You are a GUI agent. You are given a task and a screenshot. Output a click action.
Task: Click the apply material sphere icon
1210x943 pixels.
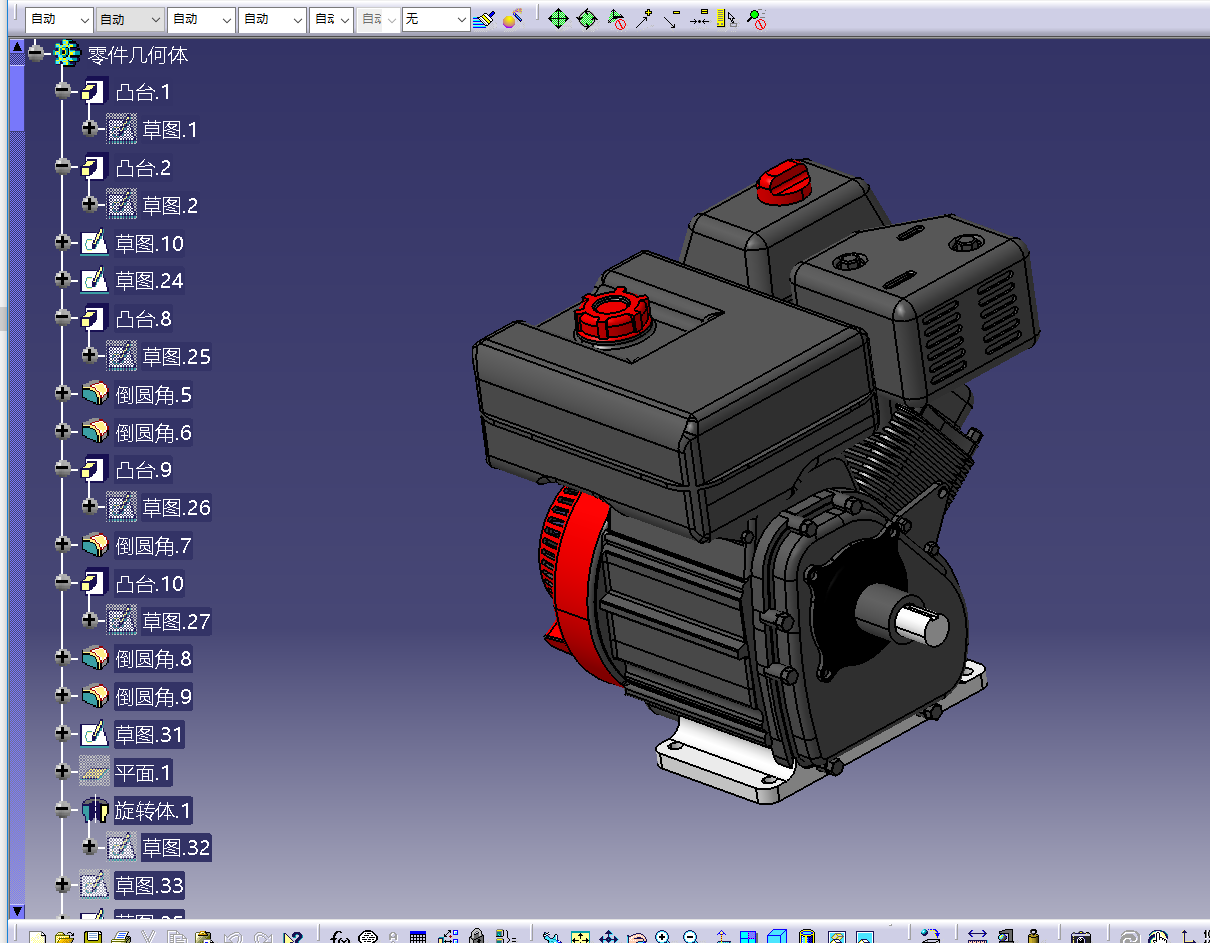click(x=513, y=19)
